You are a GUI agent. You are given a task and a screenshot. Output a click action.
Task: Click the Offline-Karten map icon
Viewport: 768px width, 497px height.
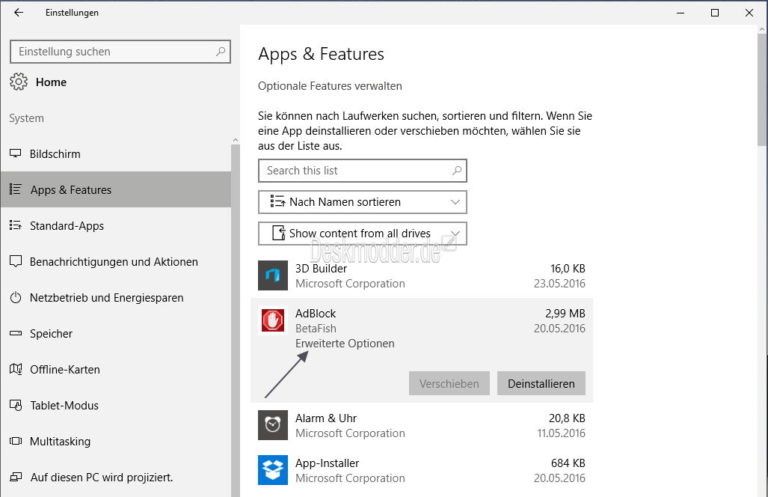[16, 369]
